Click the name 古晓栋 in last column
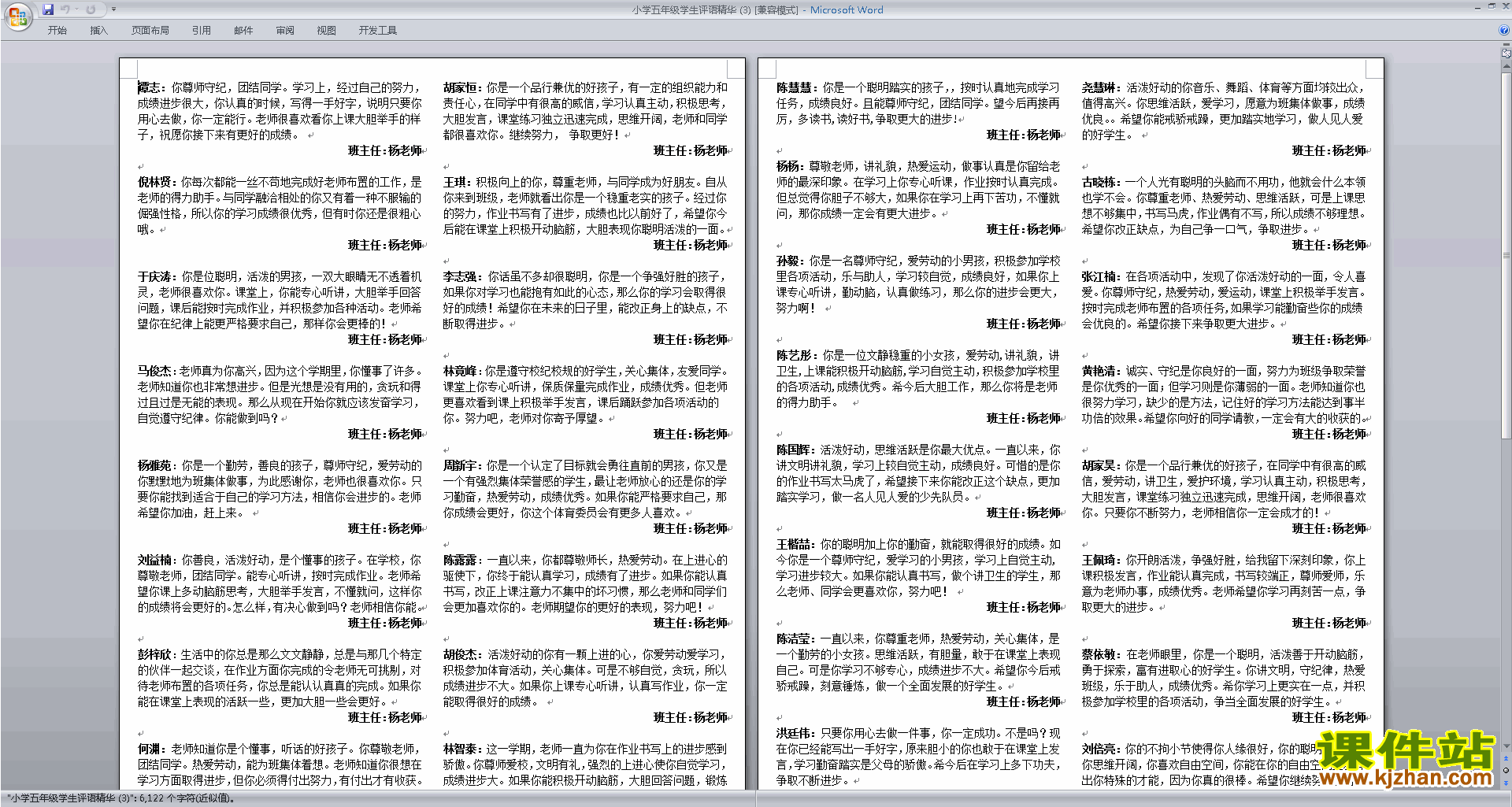The width and height of the screenshot is (1512, 807). [x=1100, y=182]
